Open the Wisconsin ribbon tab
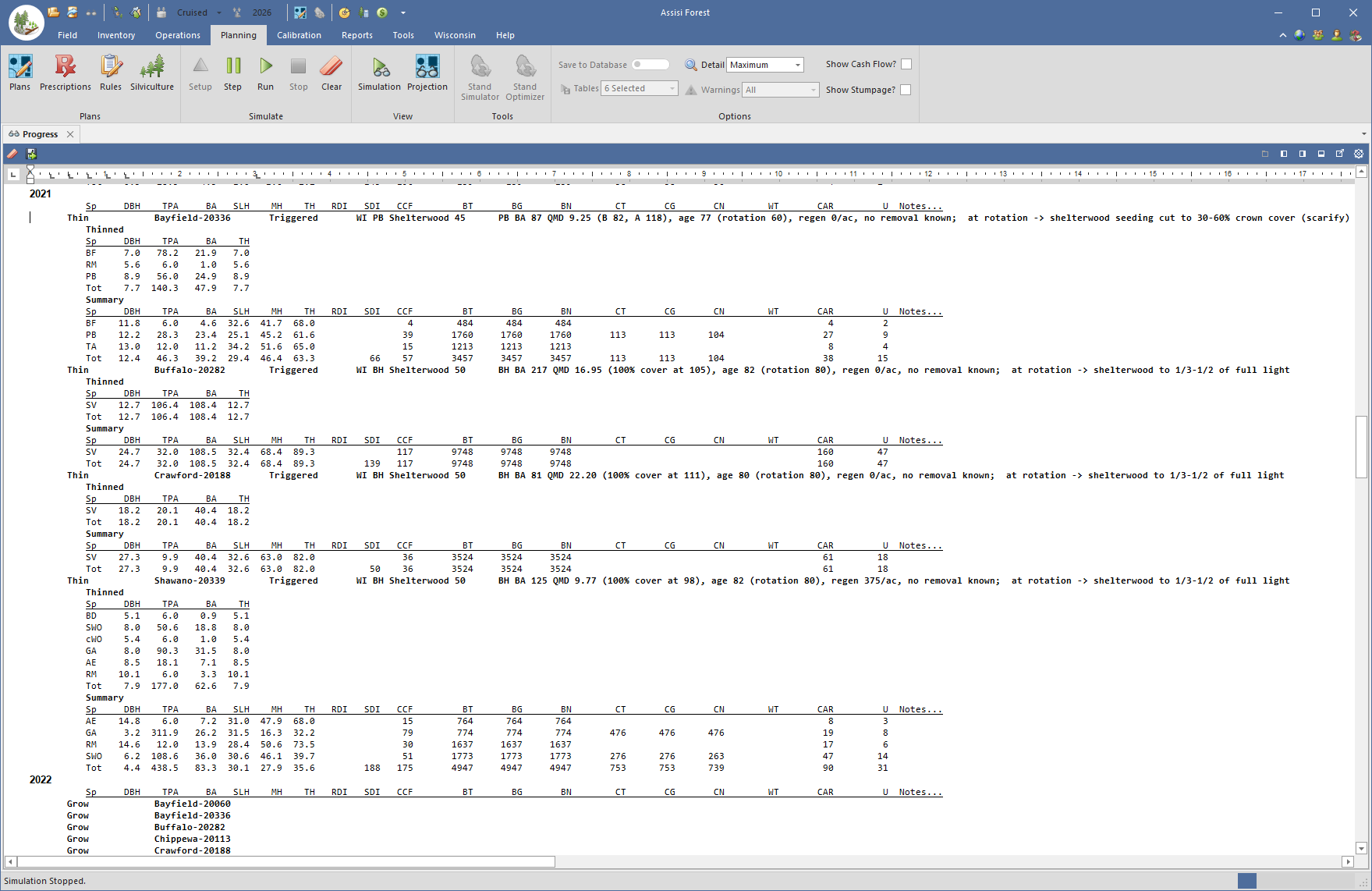The width and height of the screenshot is (1372, 891). coord(455,35)
